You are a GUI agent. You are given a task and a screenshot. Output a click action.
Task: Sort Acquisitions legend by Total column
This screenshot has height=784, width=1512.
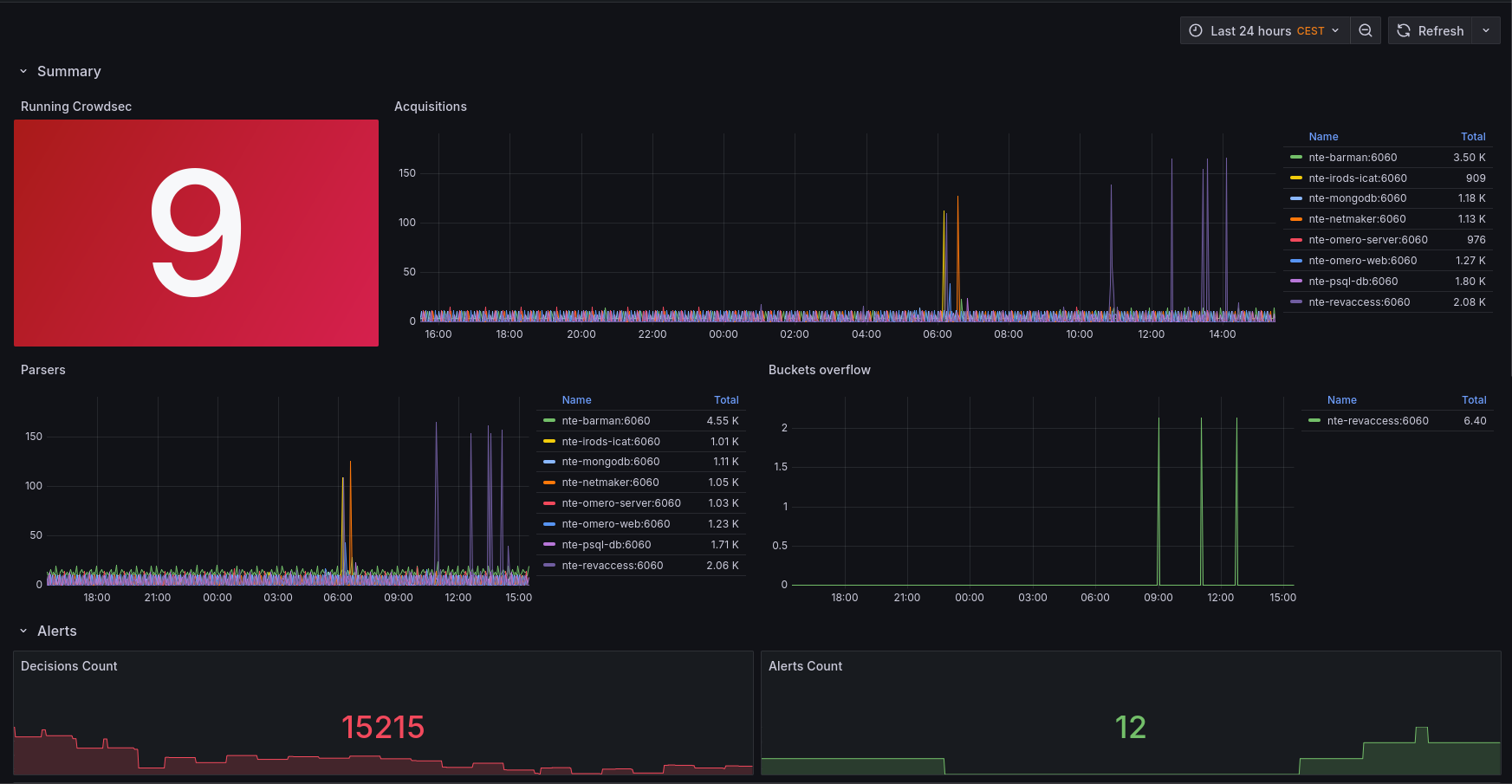coord(1472,137)
